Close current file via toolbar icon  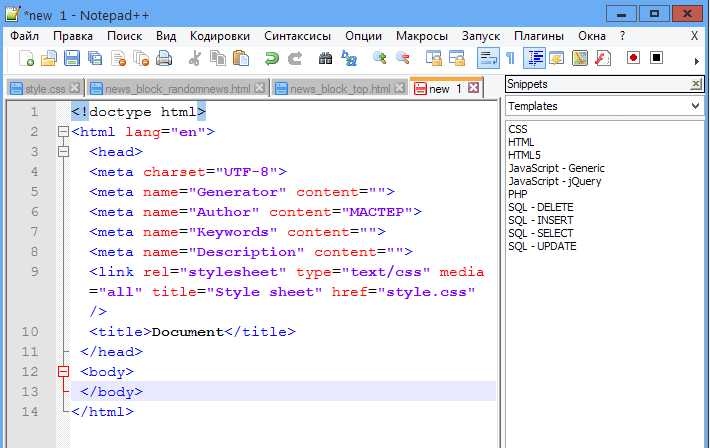(119, 58)
